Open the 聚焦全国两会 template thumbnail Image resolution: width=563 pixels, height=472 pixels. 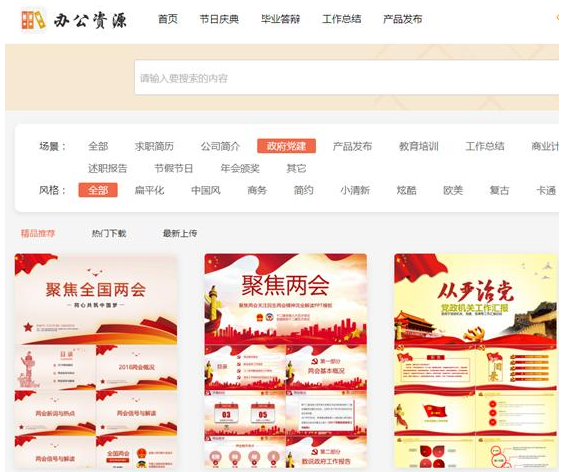click(96, 361)
